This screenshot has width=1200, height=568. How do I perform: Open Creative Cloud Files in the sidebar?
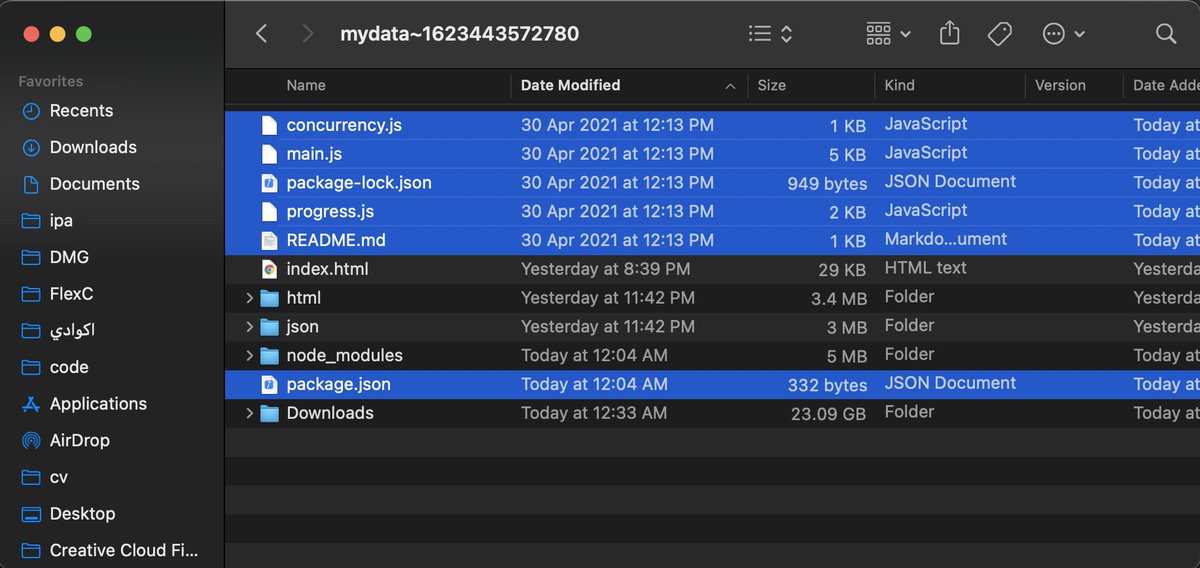click(x=111, y=550)
